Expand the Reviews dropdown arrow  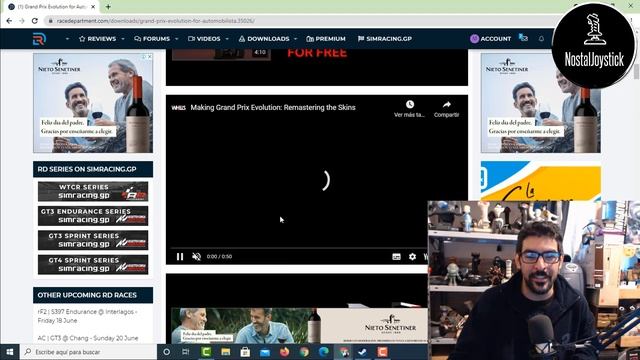(123, 39)
